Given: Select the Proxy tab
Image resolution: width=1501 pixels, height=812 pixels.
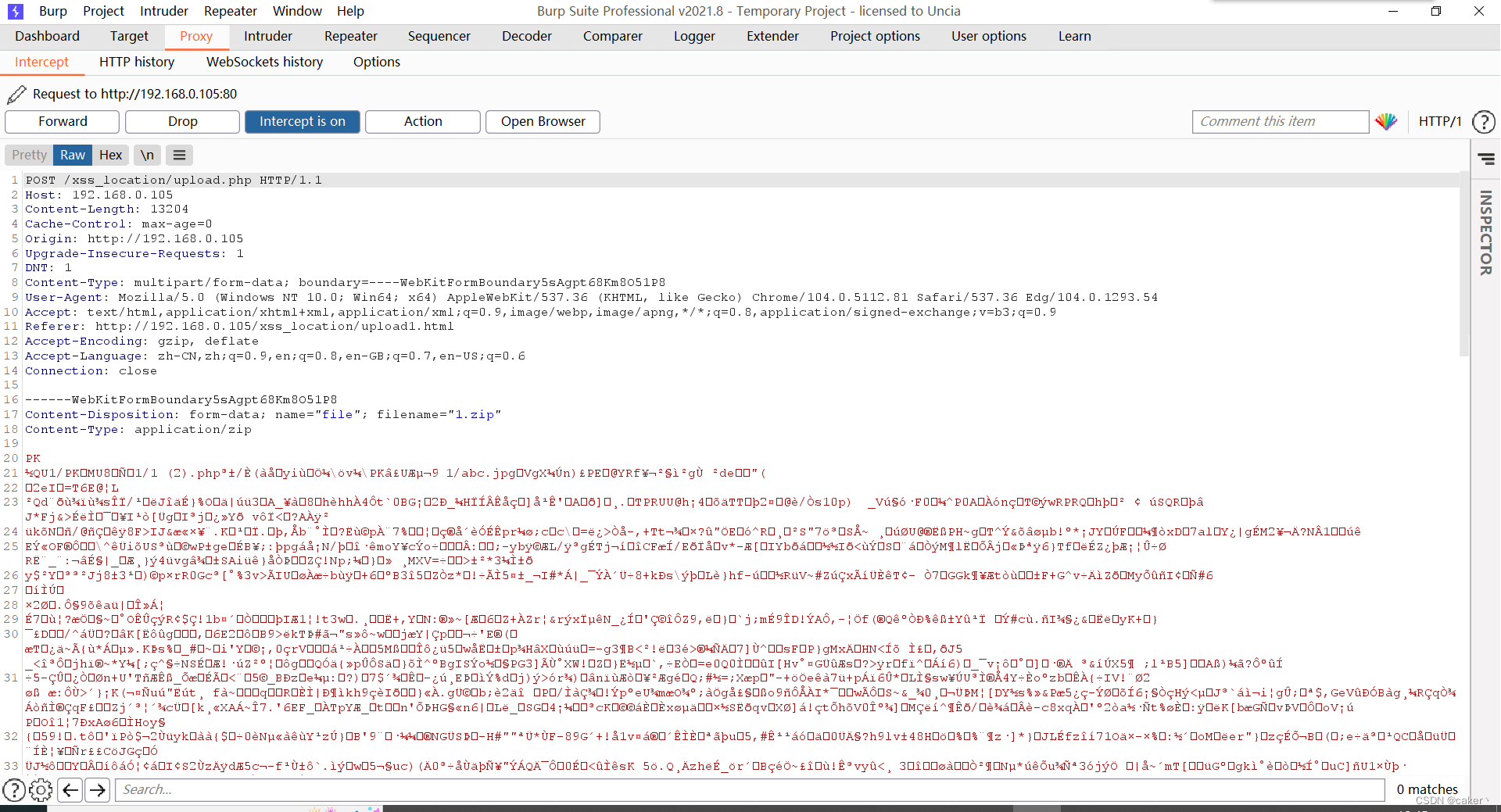Looking at the screenshot, I should 196,36.
